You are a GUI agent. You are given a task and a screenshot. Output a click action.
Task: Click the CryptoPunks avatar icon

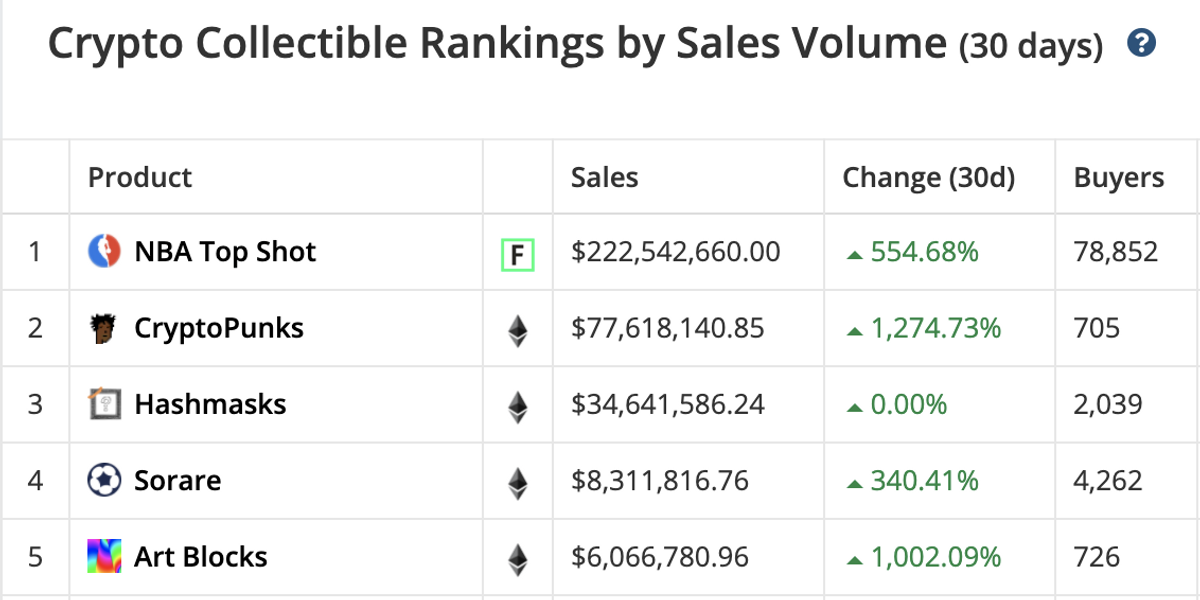[105, 328]
